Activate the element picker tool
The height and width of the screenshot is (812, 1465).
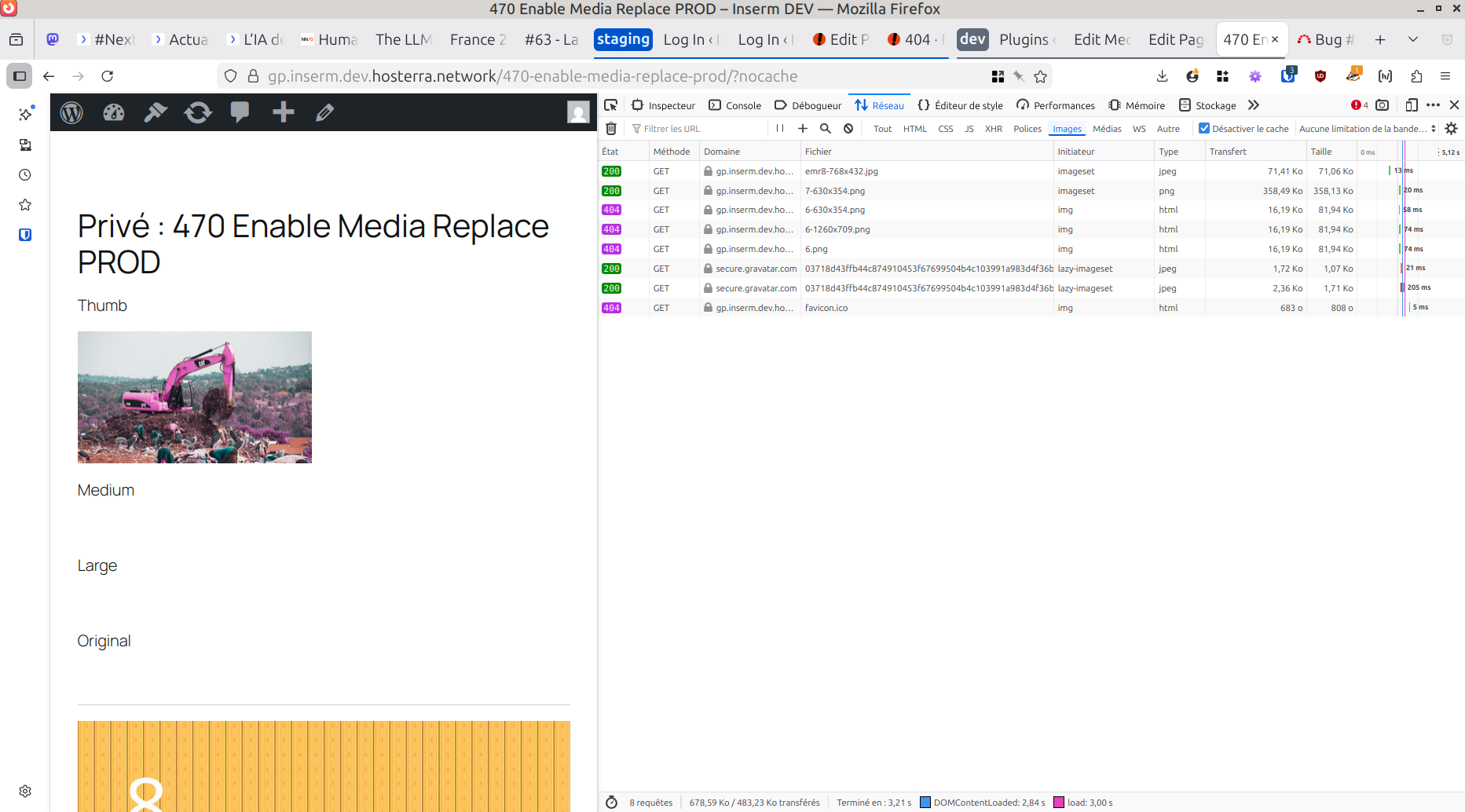611,105
